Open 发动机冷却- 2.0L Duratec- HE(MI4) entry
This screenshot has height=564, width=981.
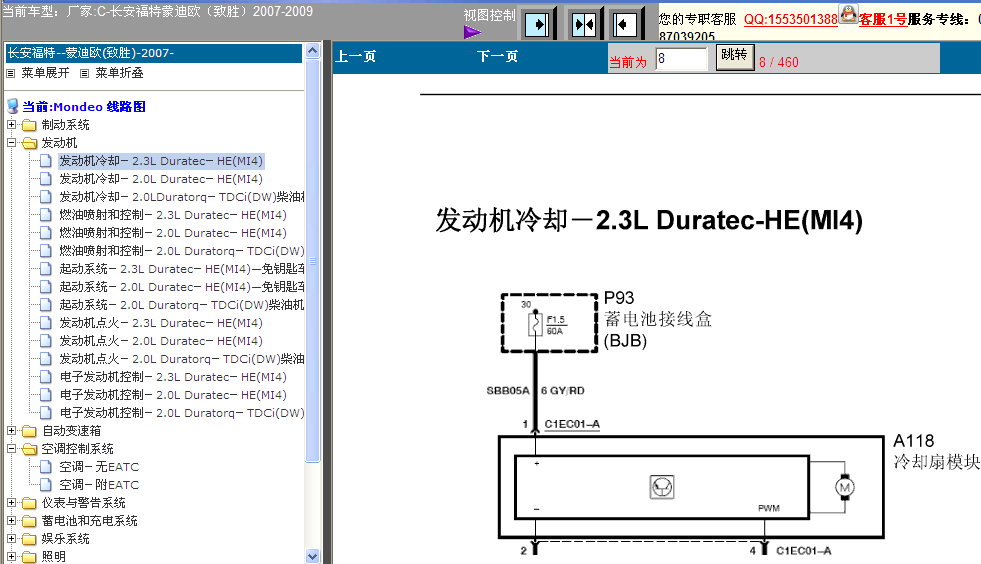coord(161,179)
